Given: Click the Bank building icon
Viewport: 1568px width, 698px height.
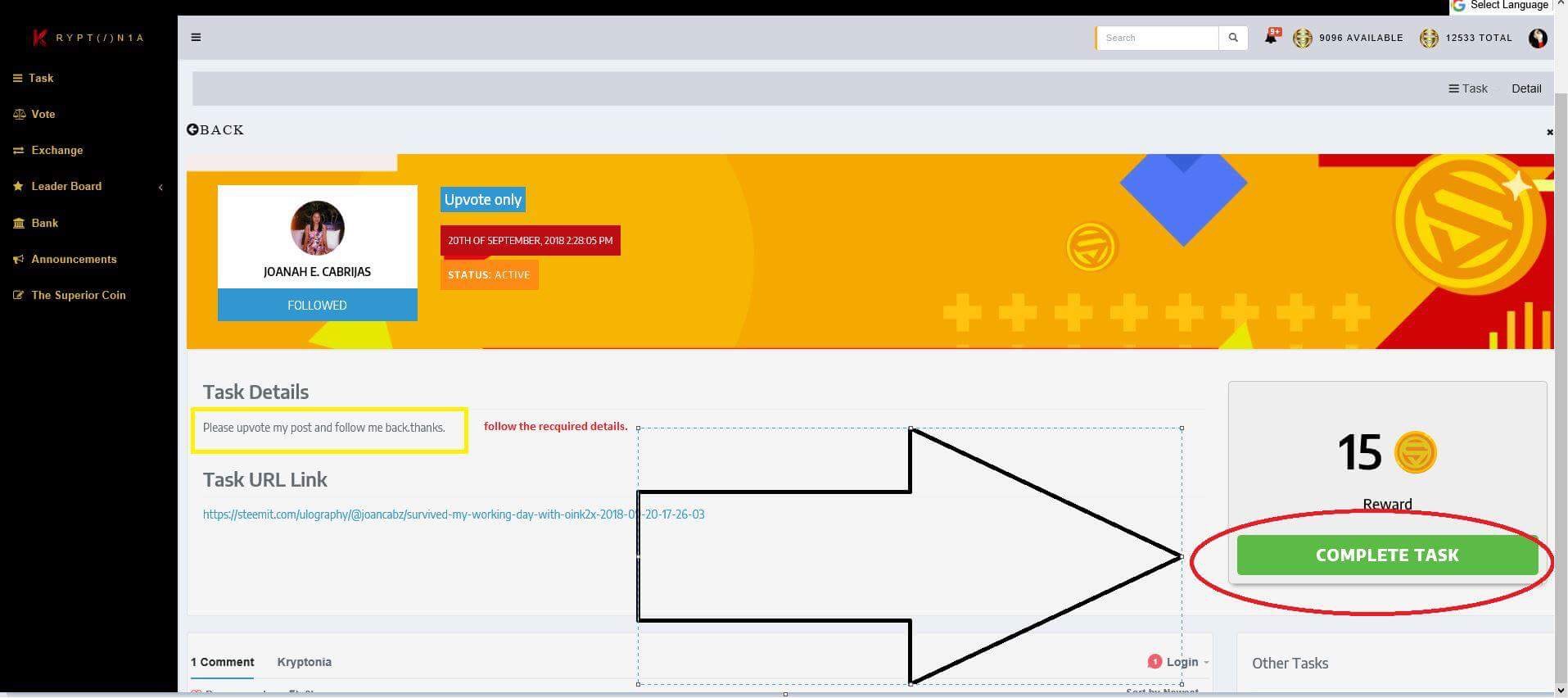Looking at the screenshot, I should click(19, 224).
